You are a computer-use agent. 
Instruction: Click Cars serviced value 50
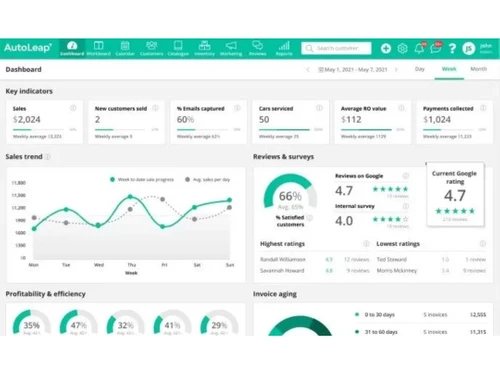pos(264,119)
